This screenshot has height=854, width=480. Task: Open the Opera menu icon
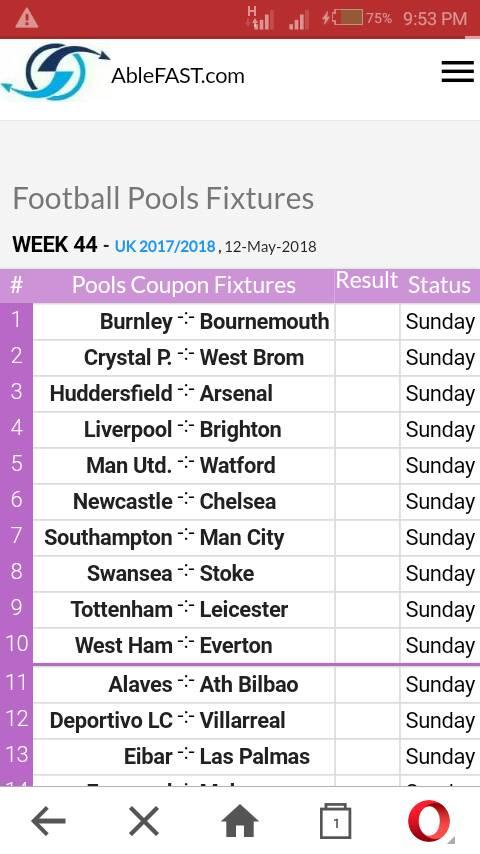point(430,821)
